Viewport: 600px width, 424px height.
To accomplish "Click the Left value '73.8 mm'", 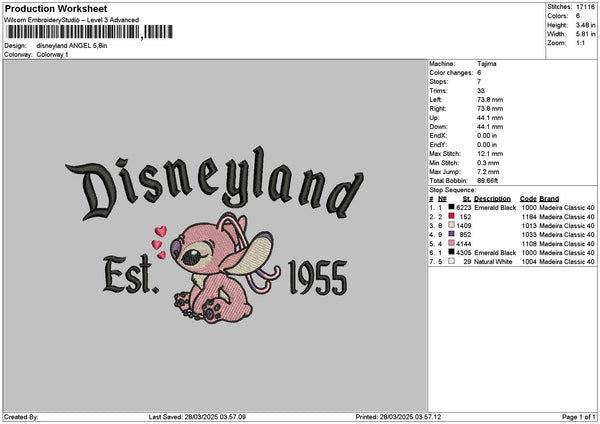I will point(490,99).
